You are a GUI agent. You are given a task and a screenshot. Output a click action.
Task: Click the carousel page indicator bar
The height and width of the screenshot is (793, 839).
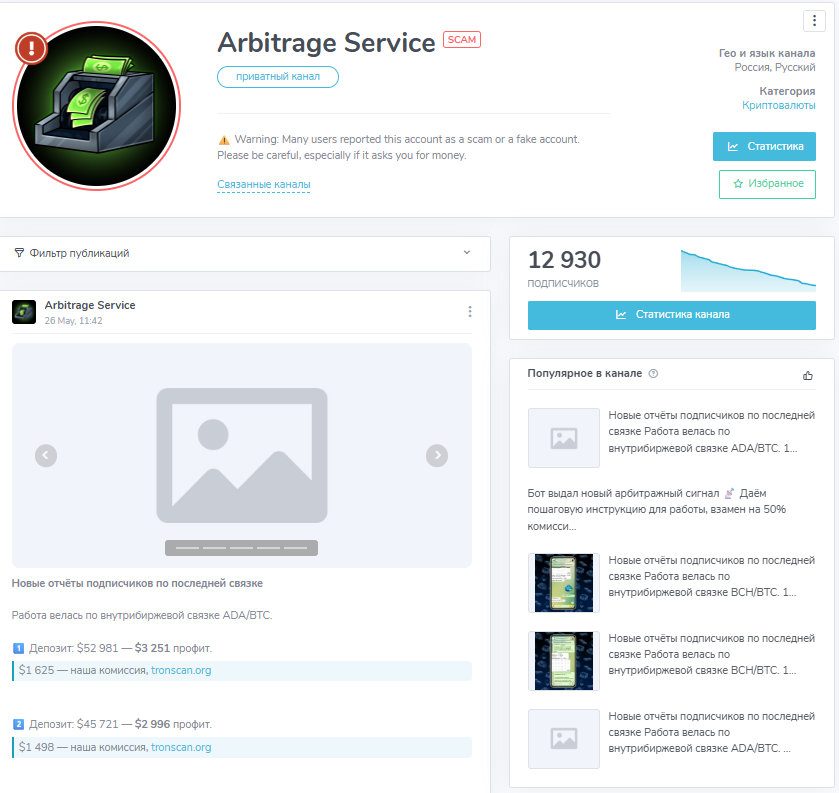[x=241, y=548]
